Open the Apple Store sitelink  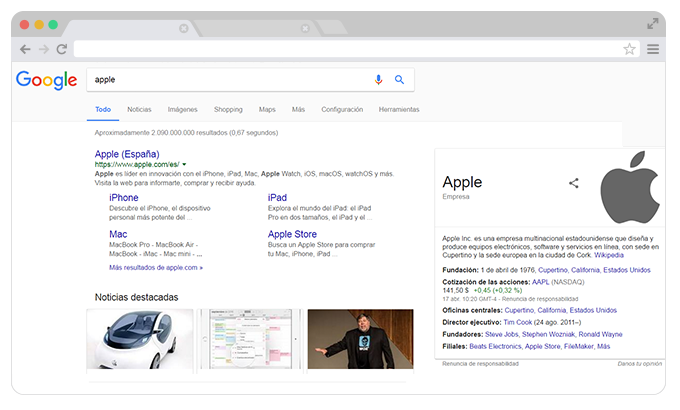[x=292, y=234]
